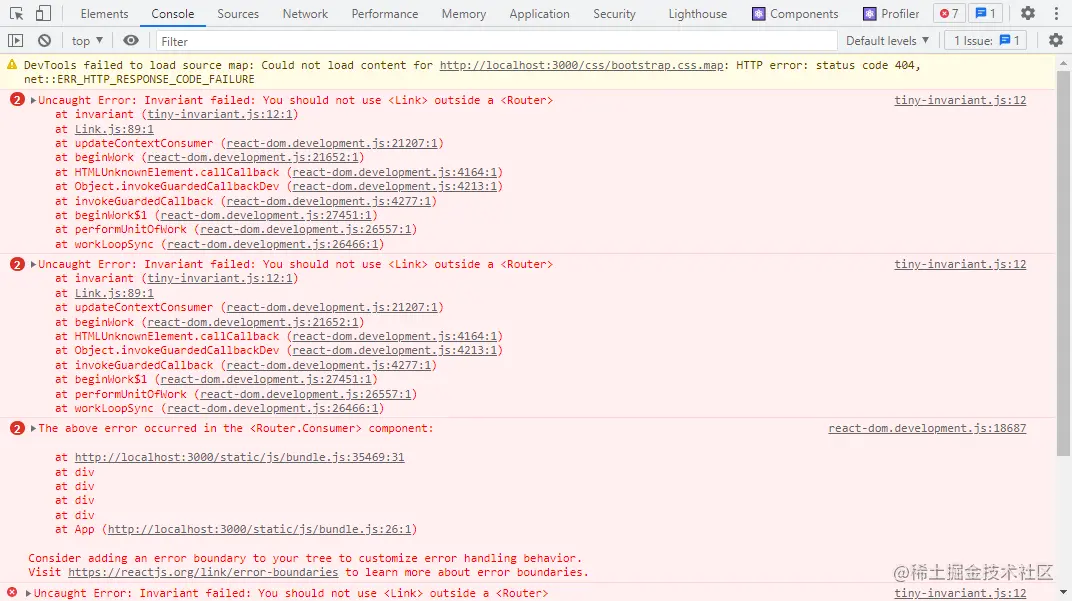
Task: Collapse the Router.Consumer error message arrow
Action: [x=33, y=429]
